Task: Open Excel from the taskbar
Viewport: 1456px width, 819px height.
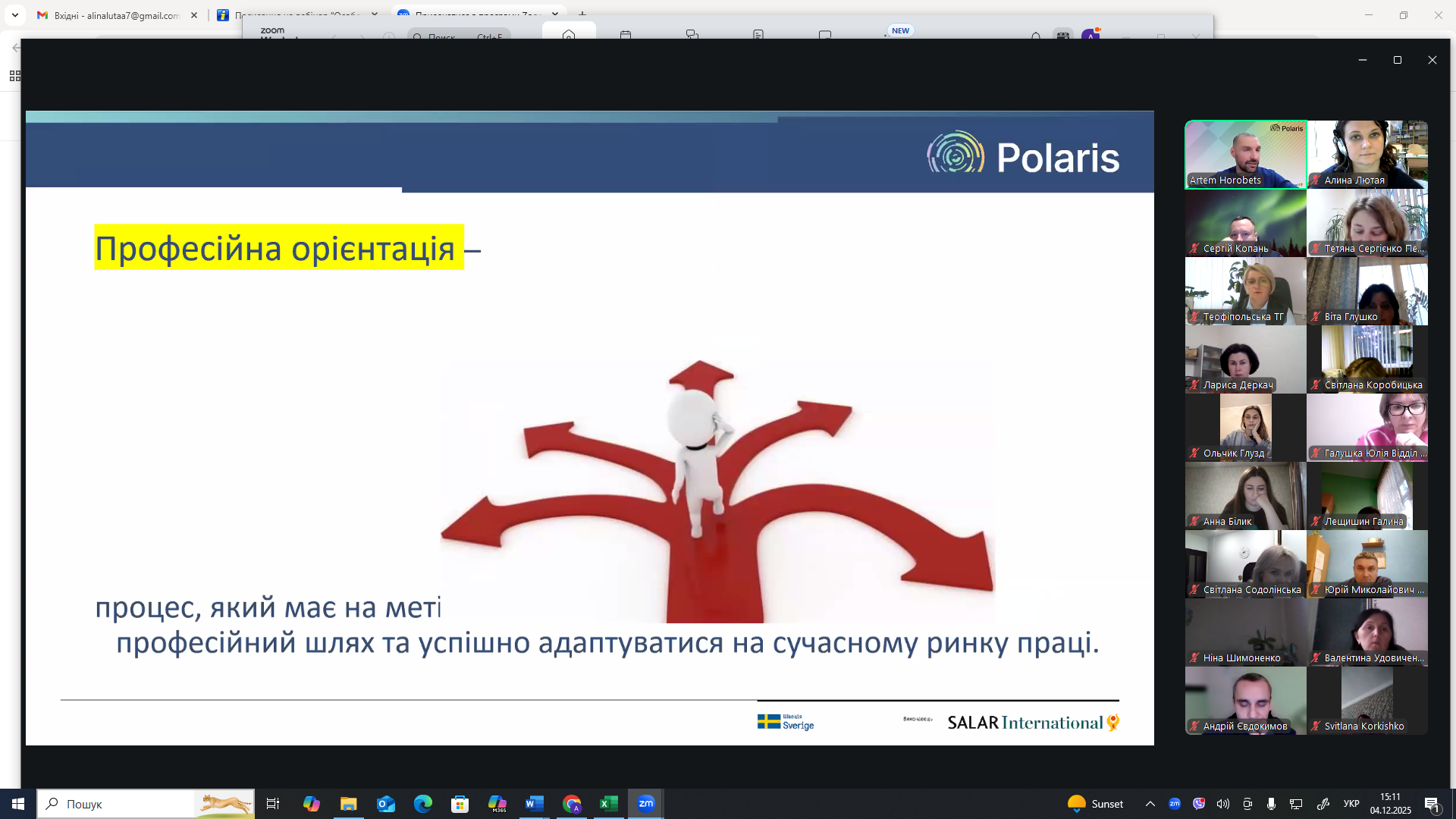Action: (608, 804)
